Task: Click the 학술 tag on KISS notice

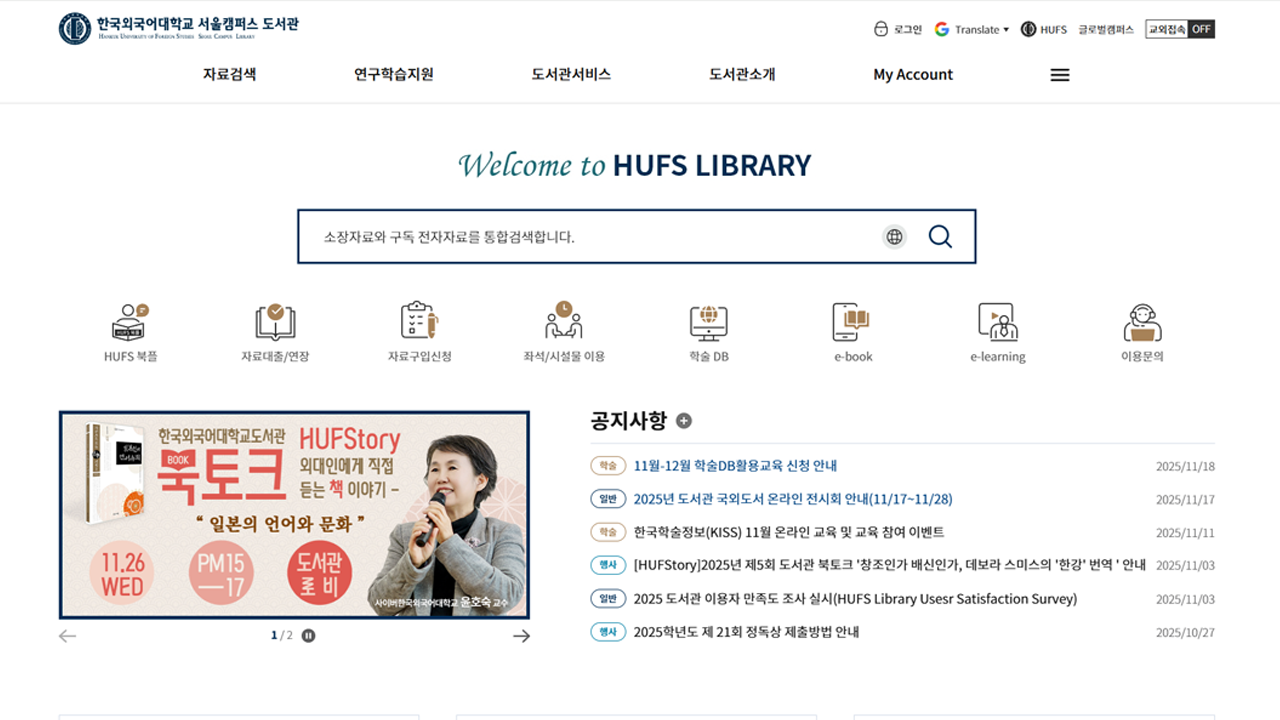Action: coord(608,532)
